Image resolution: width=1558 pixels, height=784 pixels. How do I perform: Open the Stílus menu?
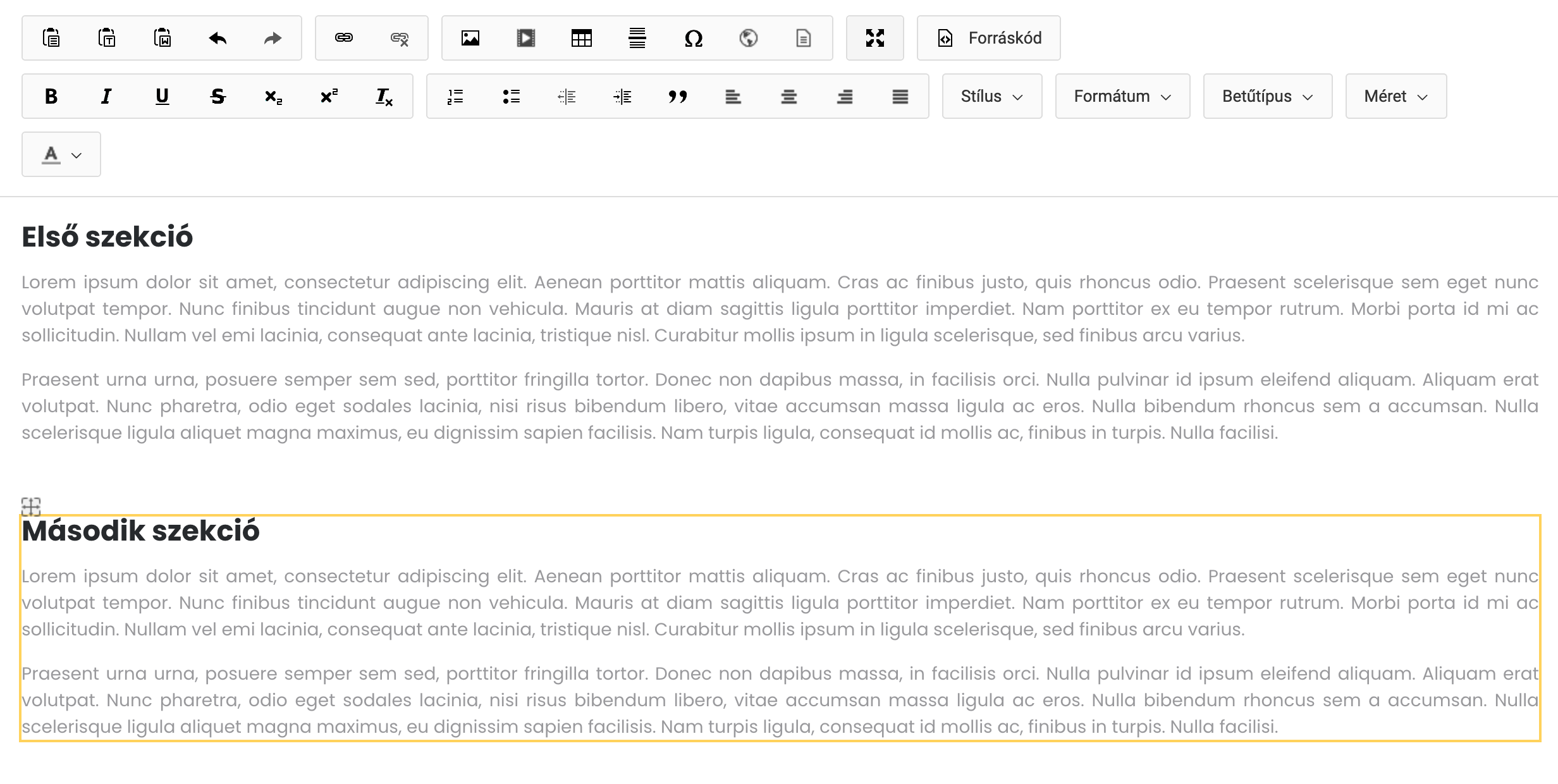pos(991,96)
